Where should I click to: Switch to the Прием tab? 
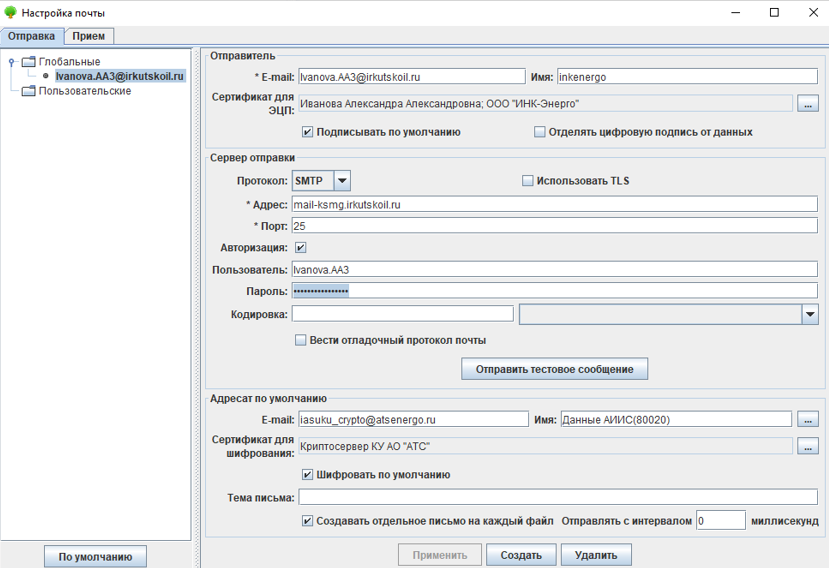pyautogui.click(x=88, y=36)
